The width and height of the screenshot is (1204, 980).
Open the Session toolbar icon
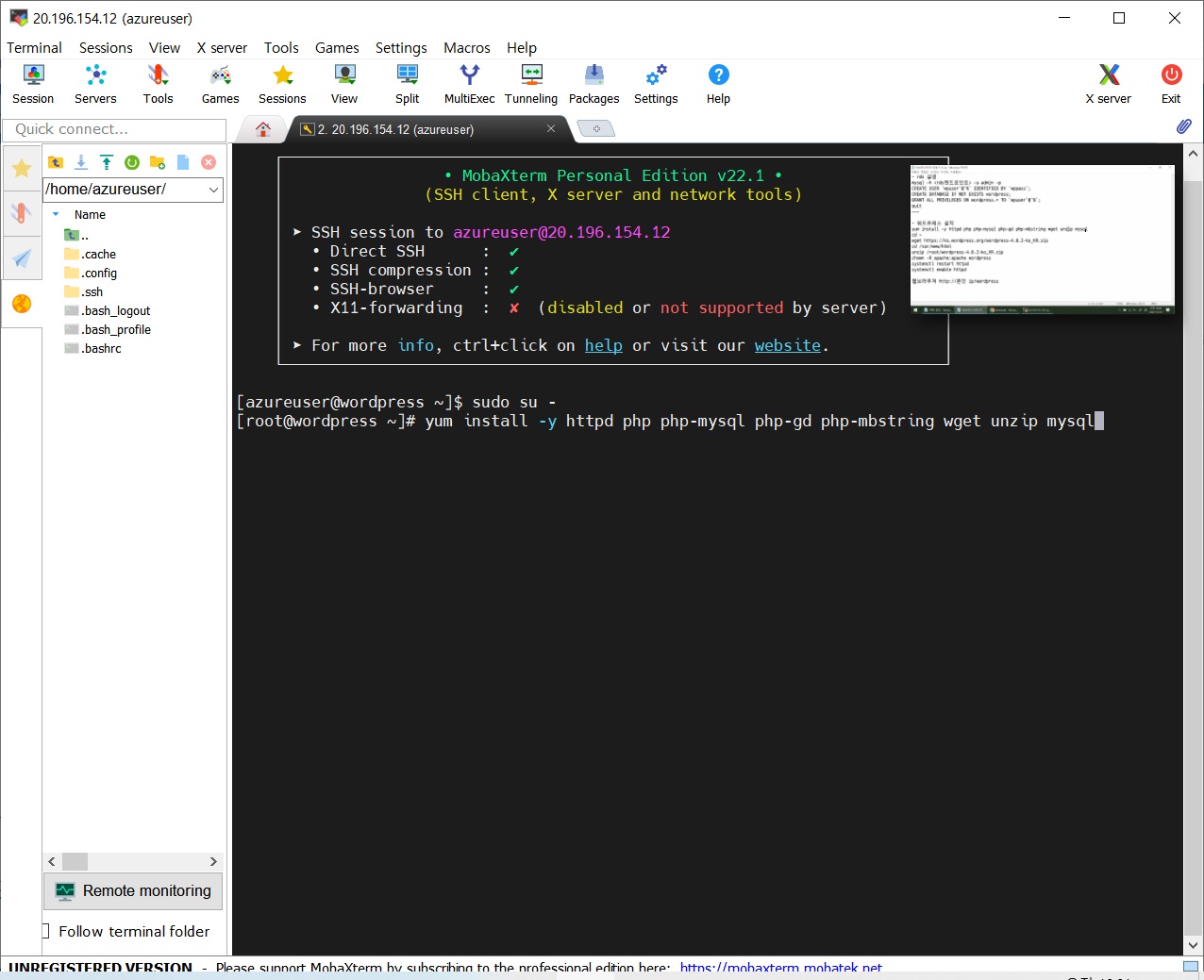pos(33,84)
